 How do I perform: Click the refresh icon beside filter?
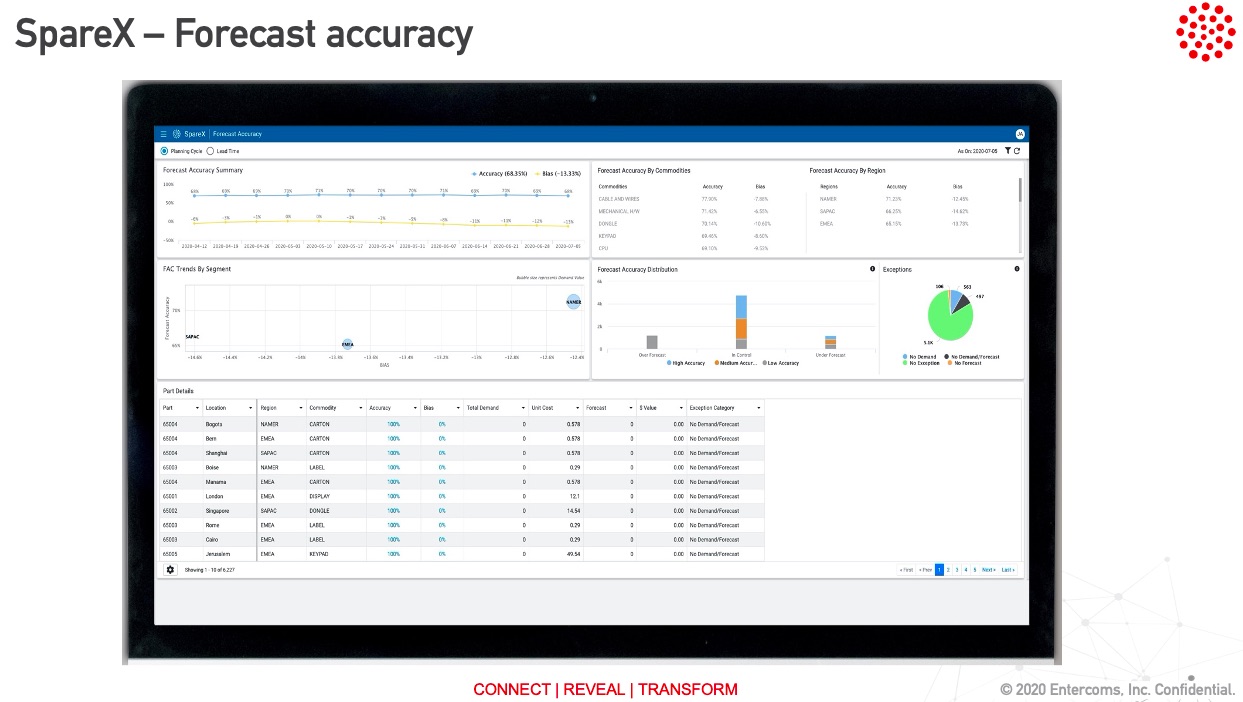1018,151
